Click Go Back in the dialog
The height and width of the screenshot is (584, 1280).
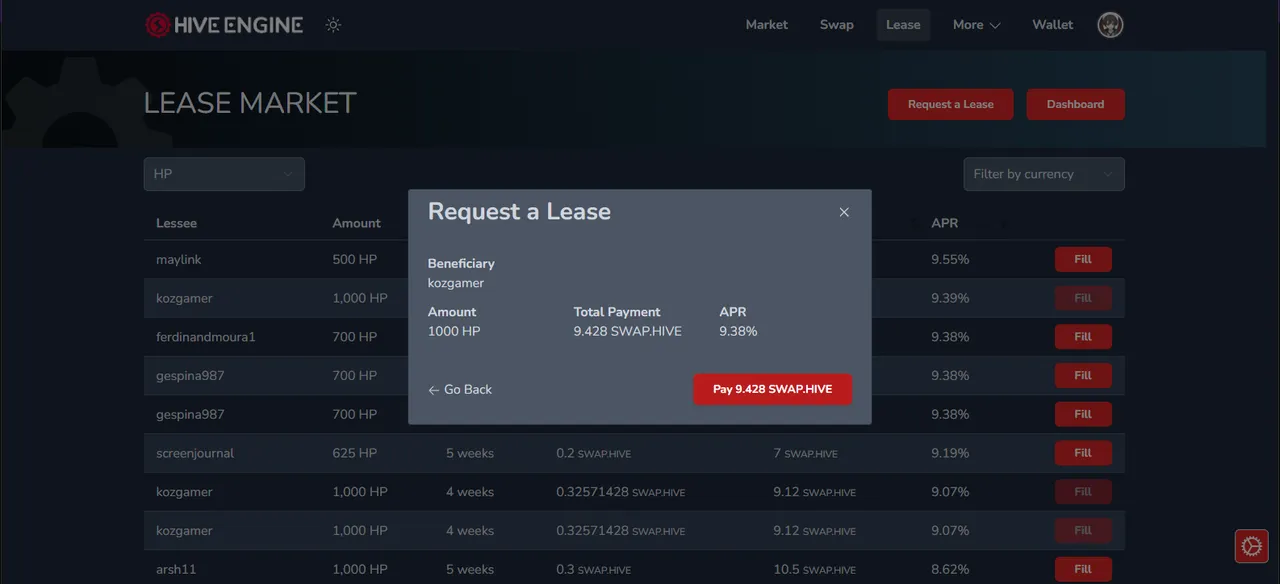(460, 390)
